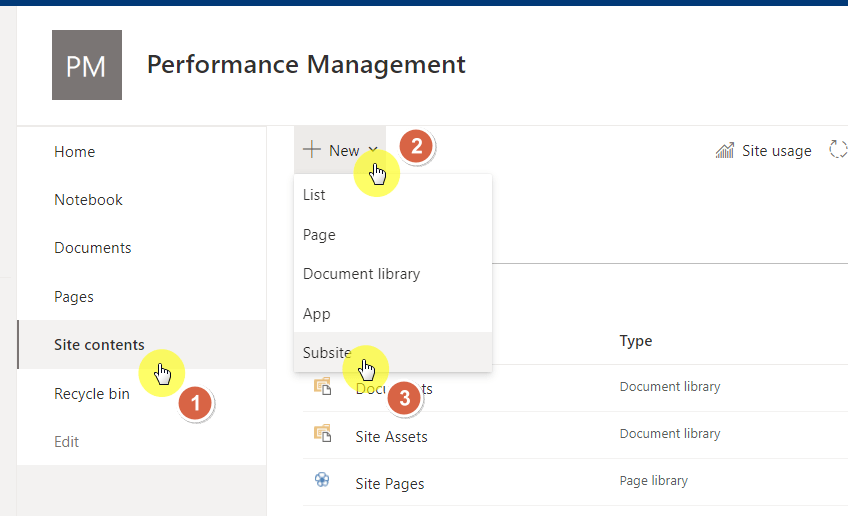The height and width of the screenshot is (516, 848).
Task: Click the Type column header
Action: [635, 341]
